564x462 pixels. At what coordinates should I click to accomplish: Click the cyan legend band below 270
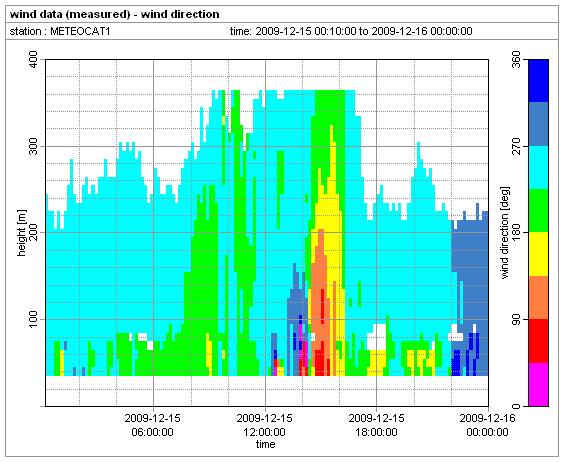click(538, 168)
